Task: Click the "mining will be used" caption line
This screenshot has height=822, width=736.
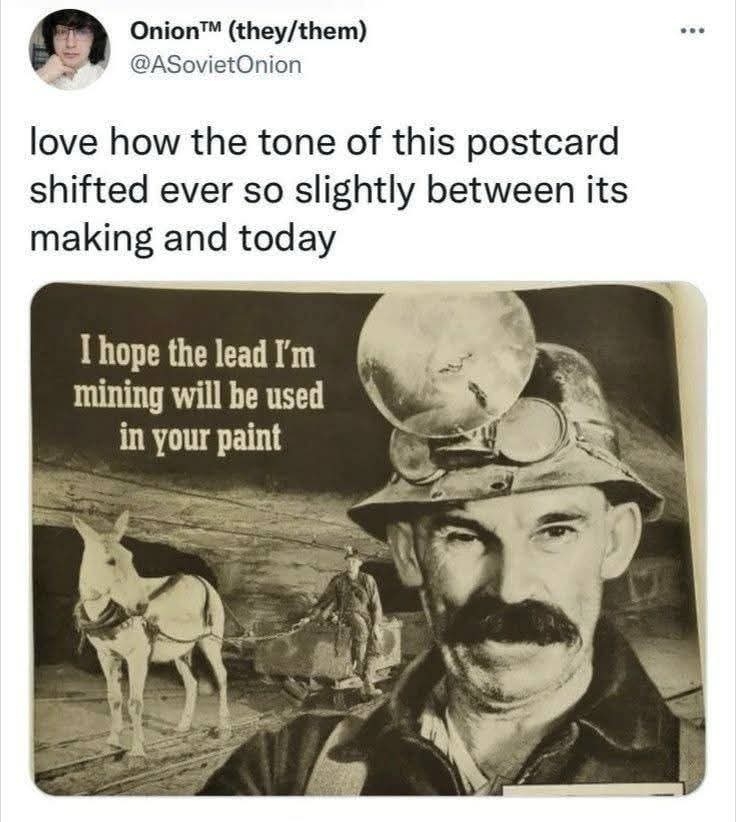Action: [x=200, y=396]
